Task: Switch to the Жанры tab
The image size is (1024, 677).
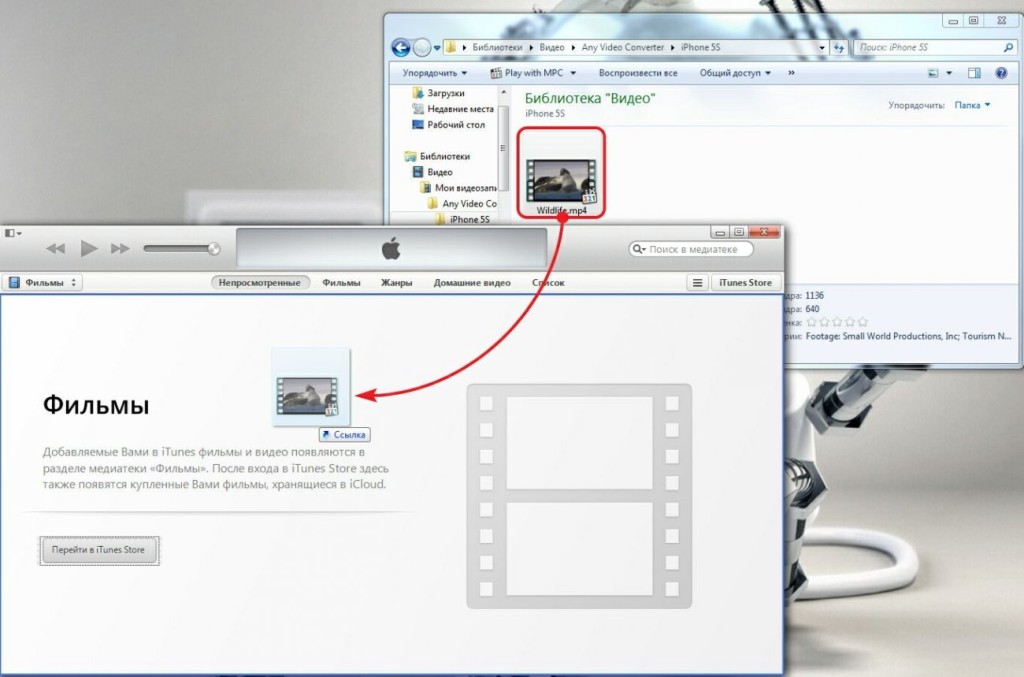Action: point(397,282)
